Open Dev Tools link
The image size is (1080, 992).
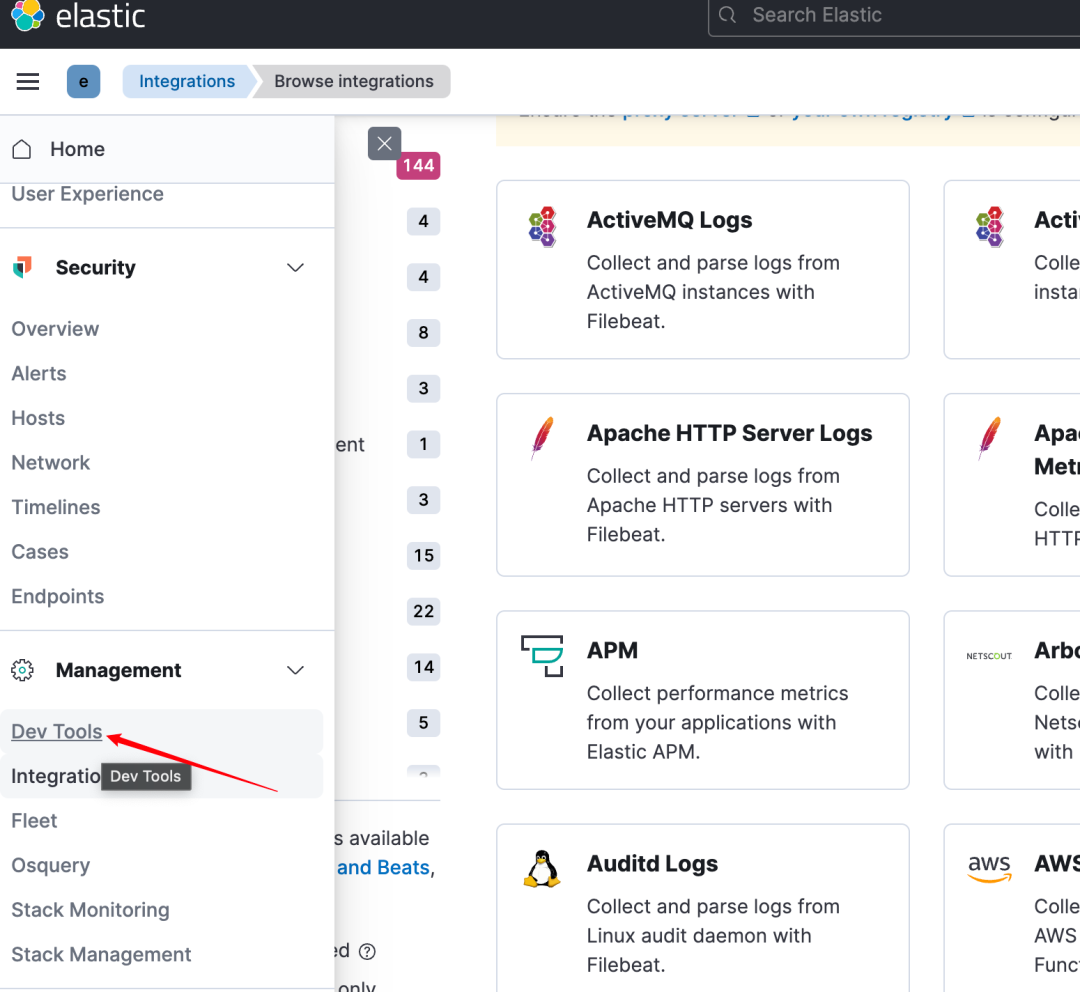56,732
